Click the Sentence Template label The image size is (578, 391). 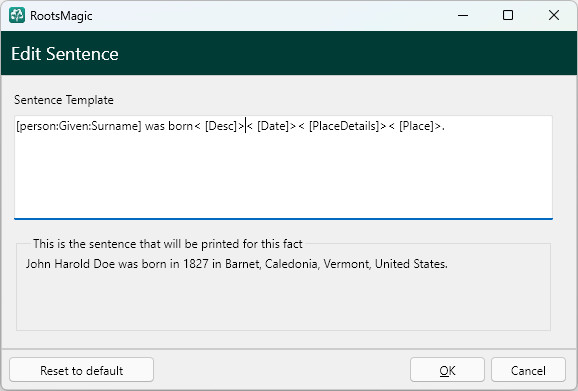[64, 100]
